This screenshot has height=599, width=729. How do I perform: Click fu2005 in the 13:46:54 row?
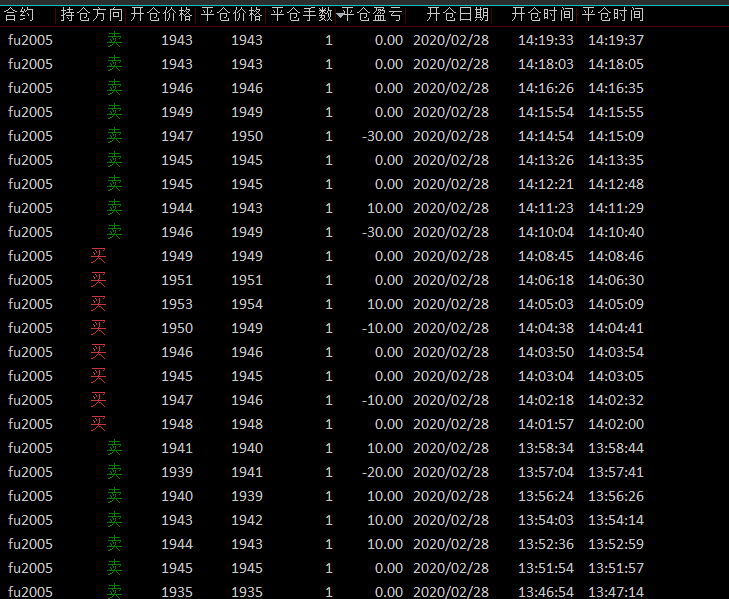pos(30,592)
